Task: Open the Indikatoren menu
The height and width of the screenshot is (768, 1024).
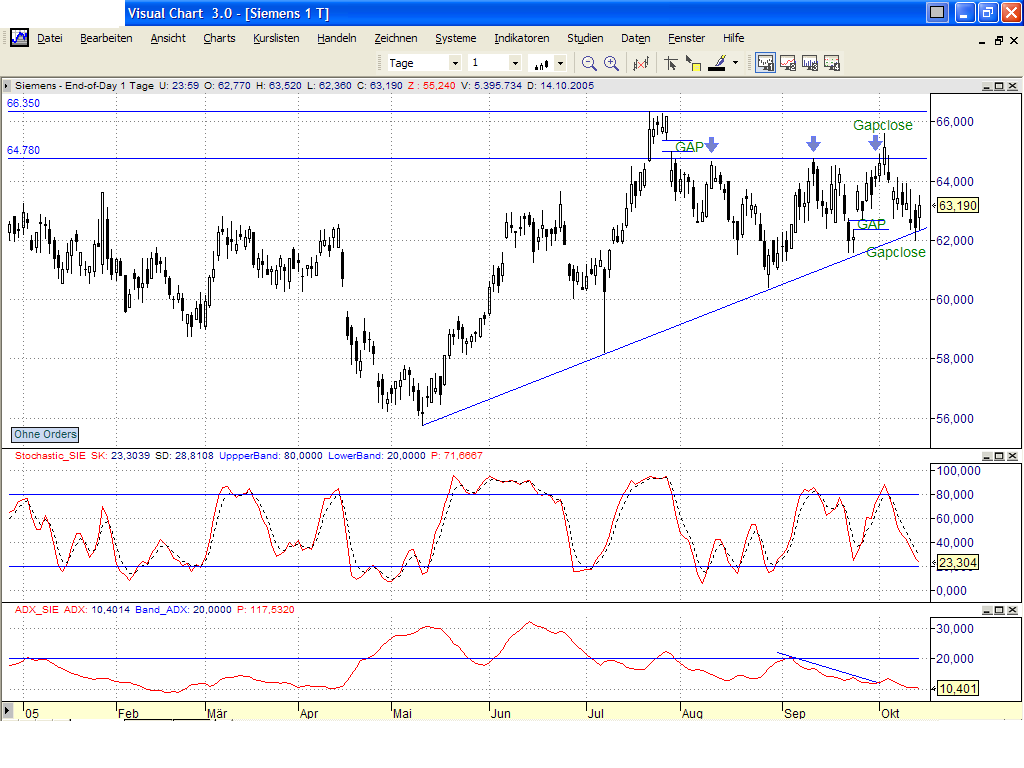Action: [521, 38]
